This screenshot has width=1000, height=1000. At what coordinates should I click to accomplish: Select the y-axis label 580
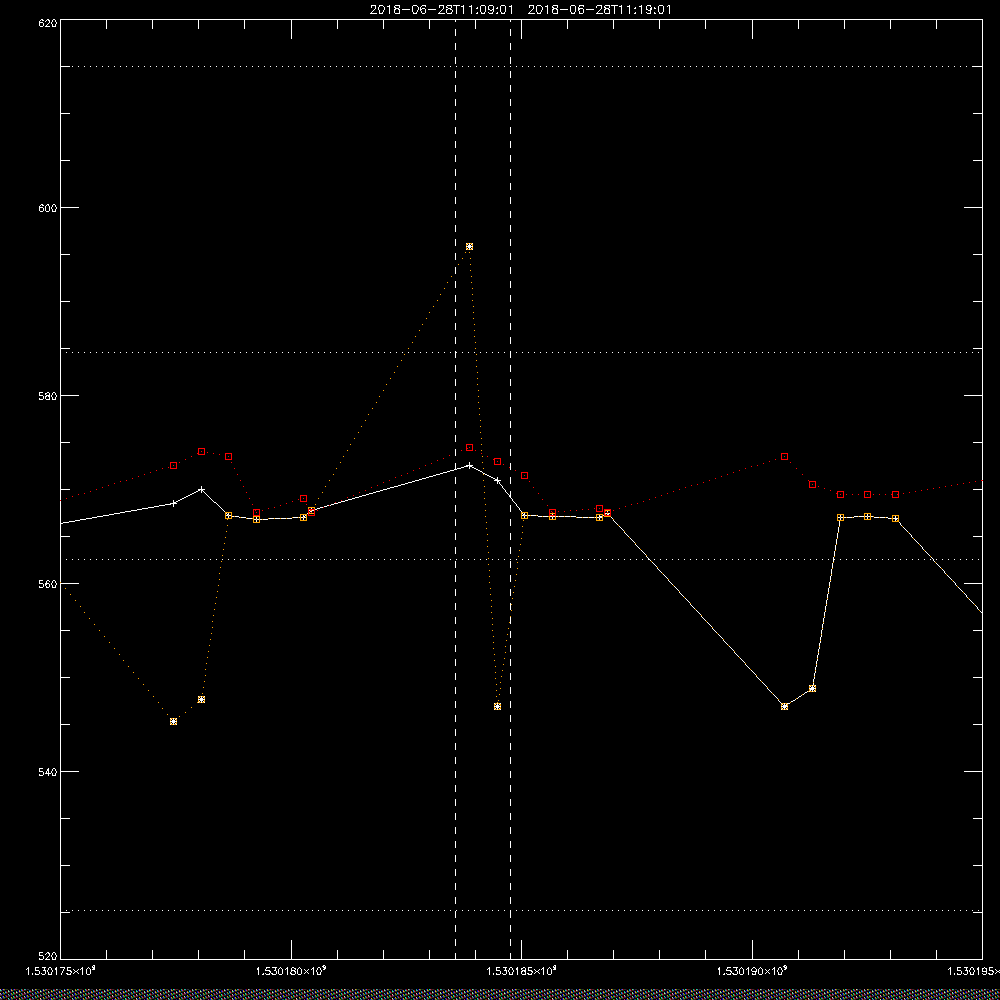(x=48, y=395)
